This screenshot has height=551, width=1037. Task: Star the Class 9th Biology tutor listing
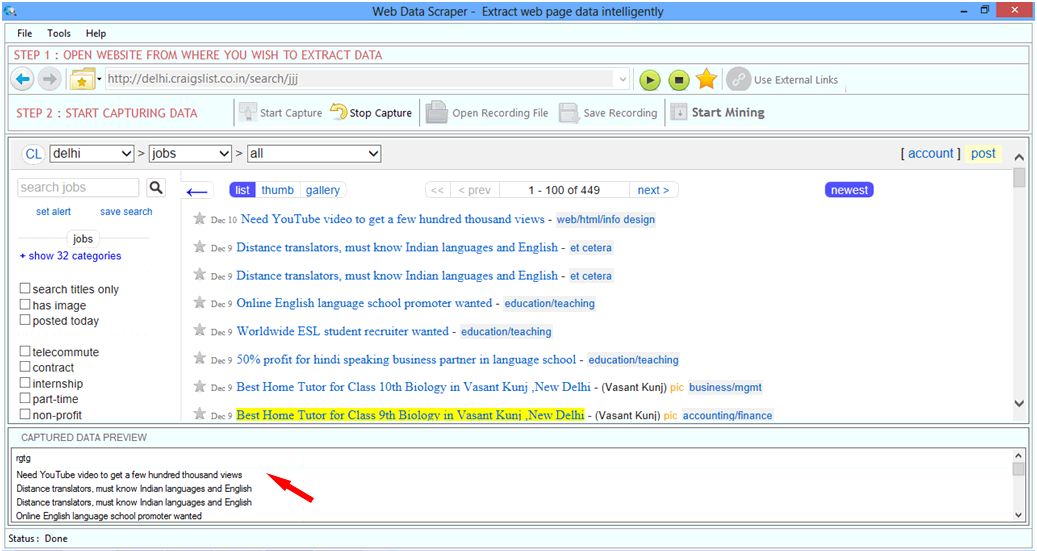(x=199, y=414)
